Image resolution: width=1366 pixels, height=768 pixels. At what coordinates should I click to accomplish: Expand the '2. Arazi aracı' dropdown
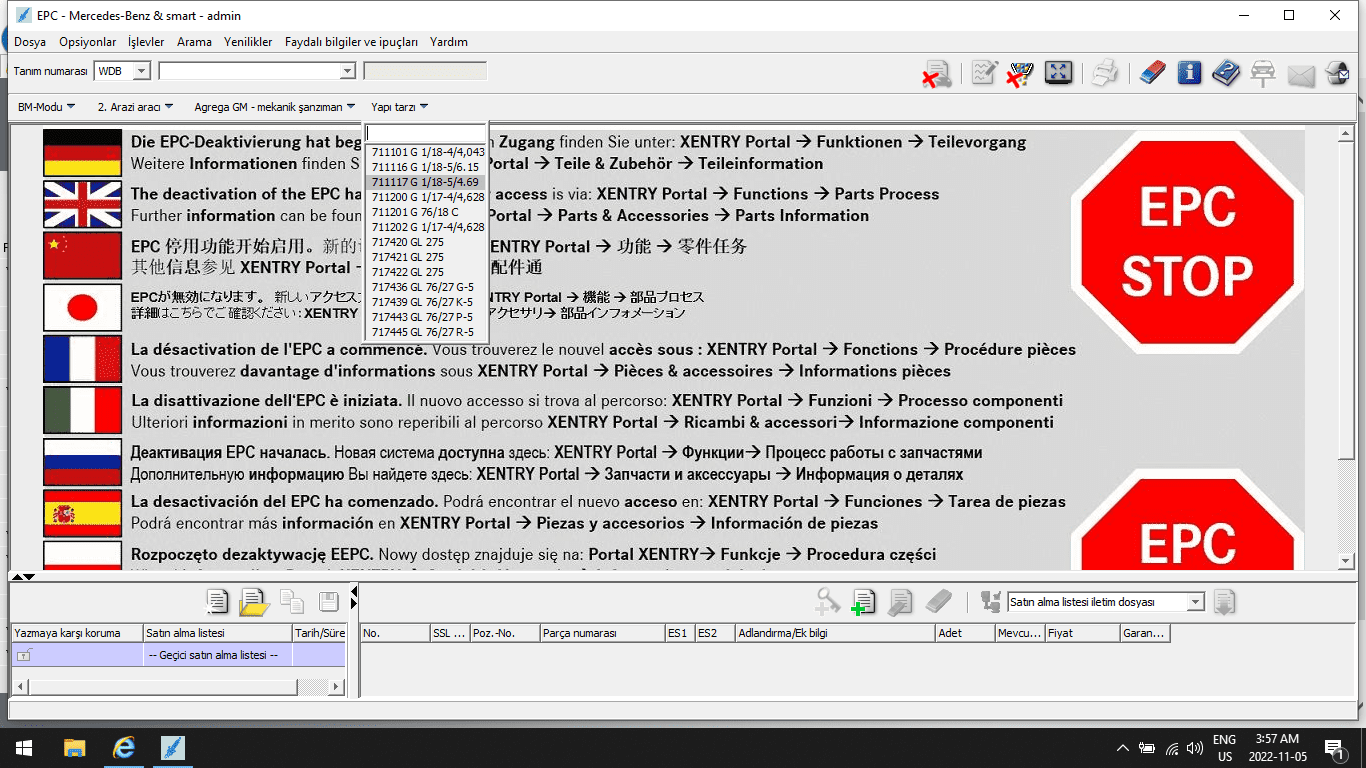135,107
